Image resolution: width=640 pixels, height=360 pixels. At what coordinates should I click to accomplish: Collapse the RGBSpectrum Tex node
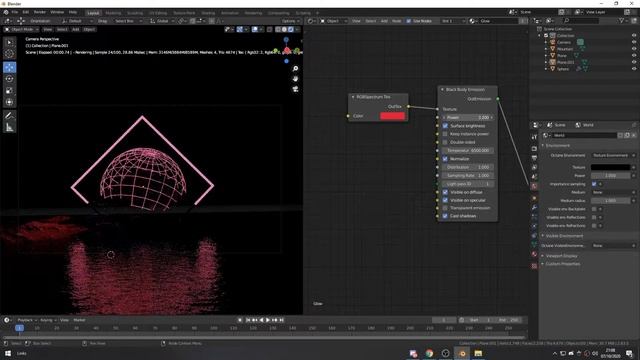[x=353, y=97]
